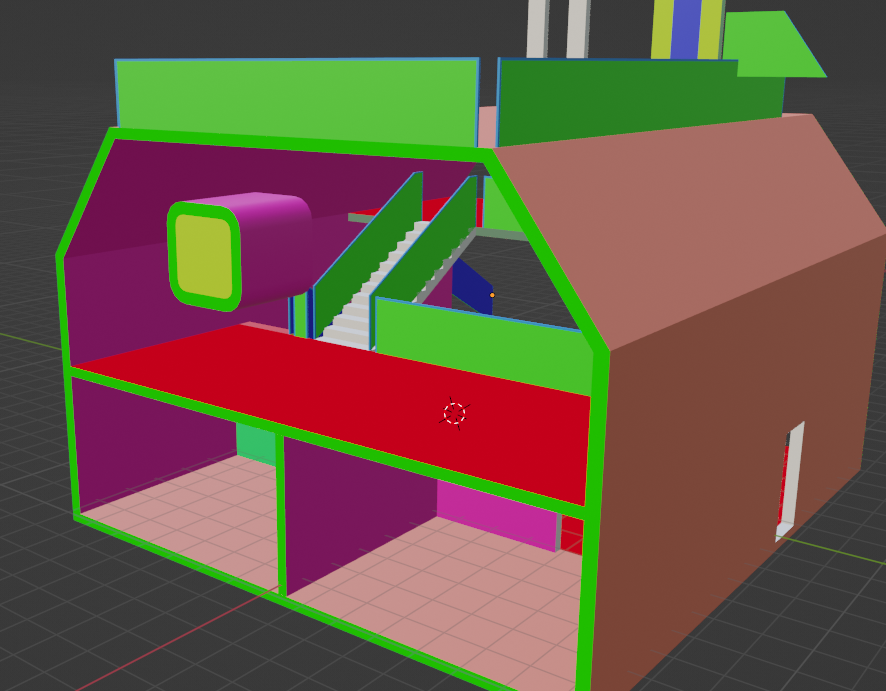Select the light green panel on the left rooftop

pos(295,100)
